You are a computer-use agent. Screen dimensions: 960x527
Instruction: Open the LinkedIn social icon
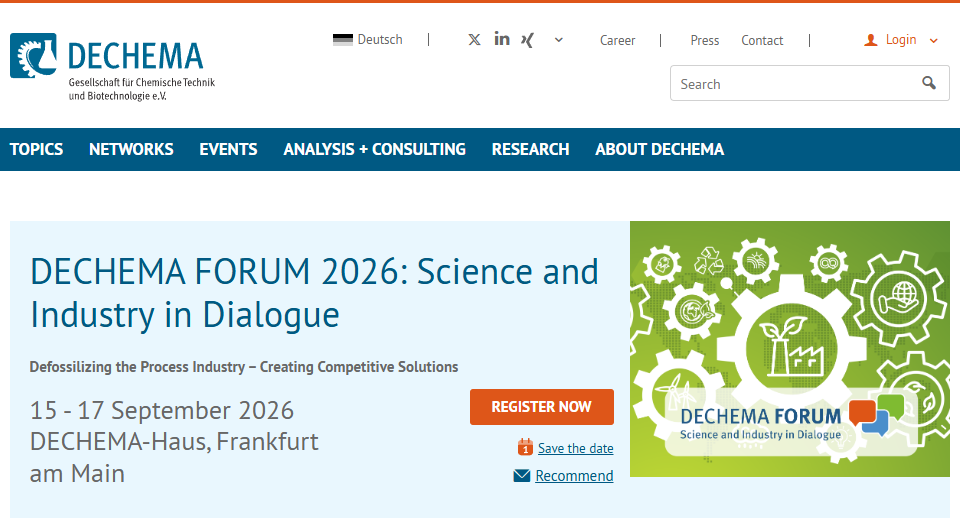502,39
